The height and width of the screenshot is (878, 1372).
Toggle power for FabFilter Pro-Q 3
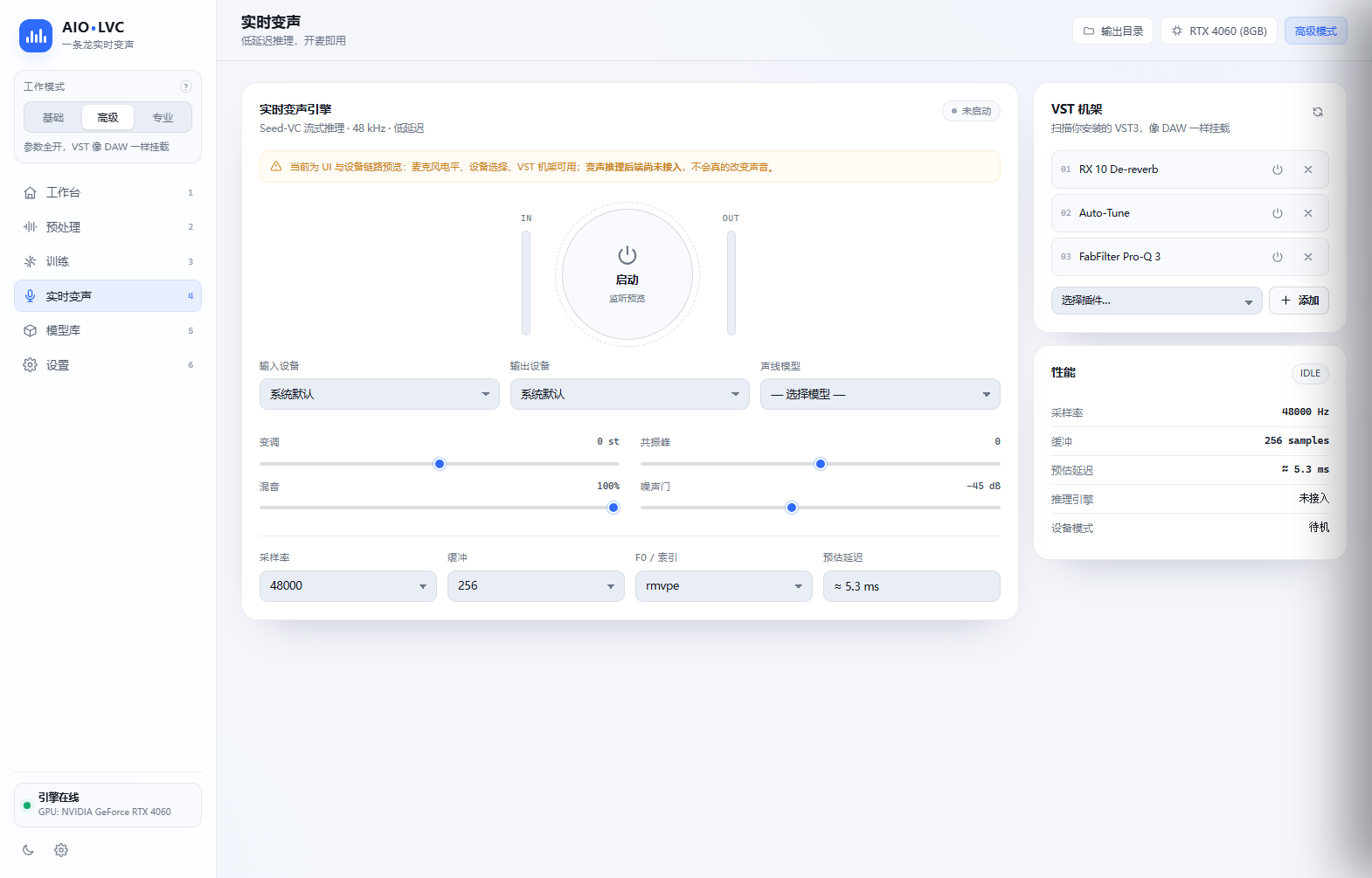1278,257
